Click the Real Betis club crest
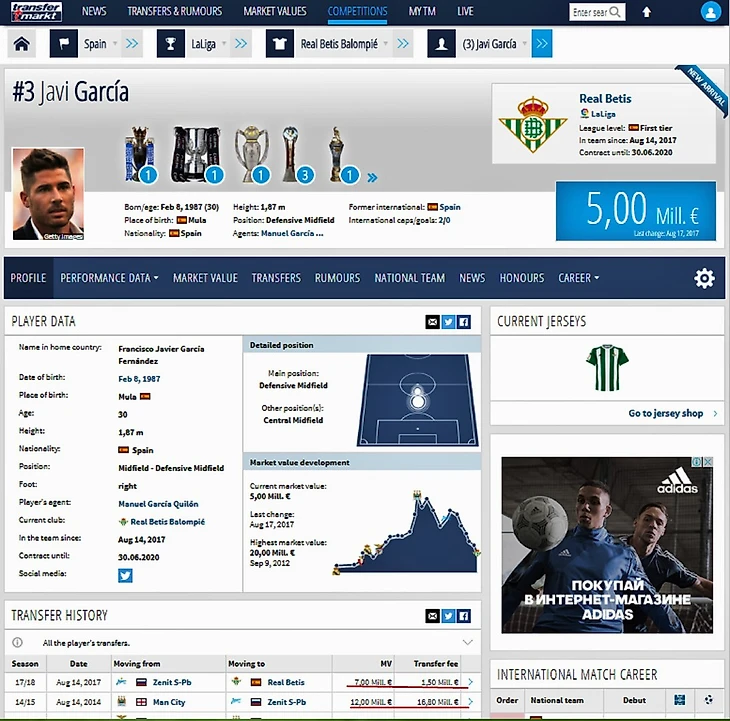 [533, 124]
